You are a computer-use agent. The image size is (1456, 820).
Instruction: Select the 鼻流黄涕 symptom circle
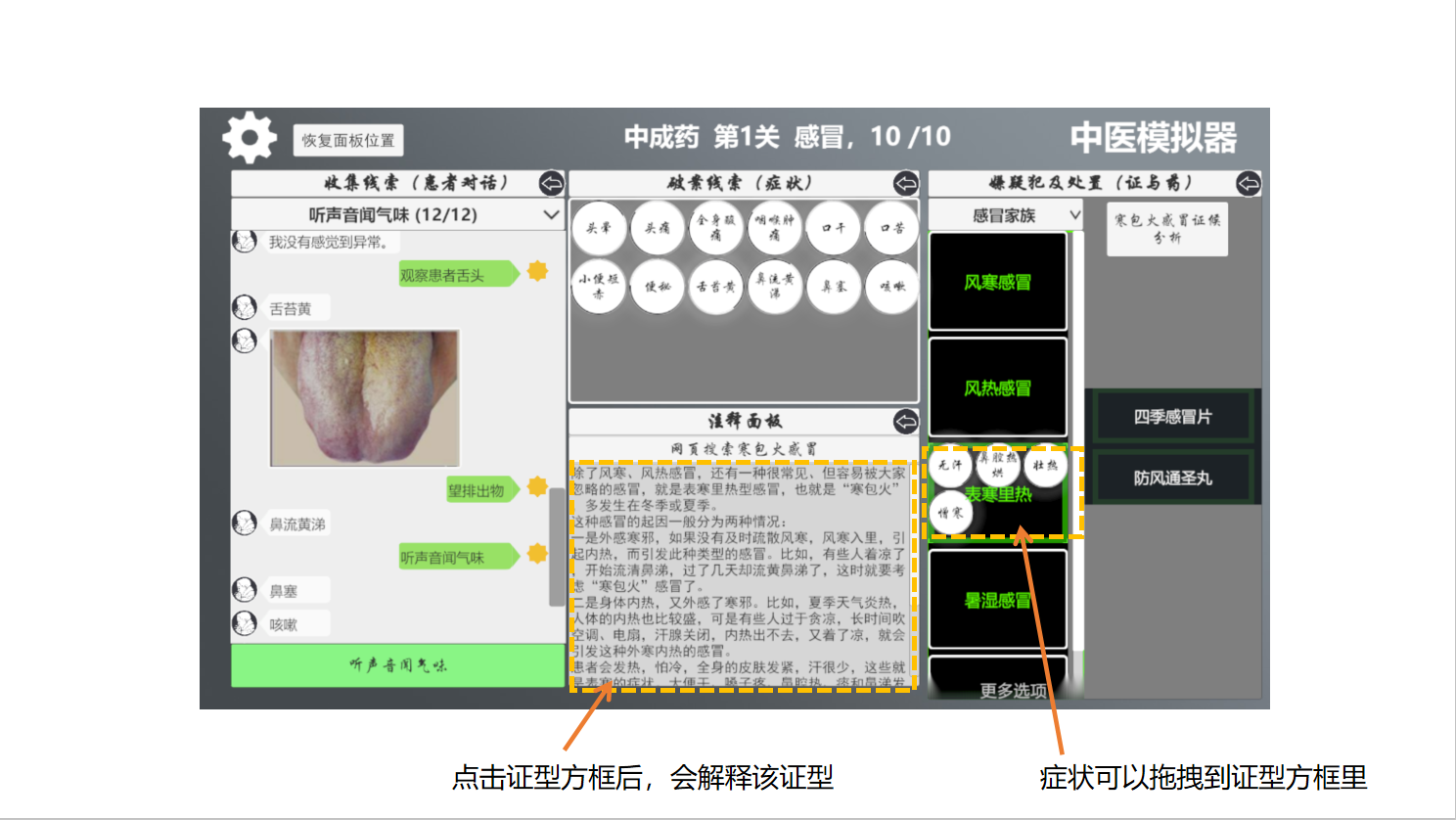click(775, 286)
